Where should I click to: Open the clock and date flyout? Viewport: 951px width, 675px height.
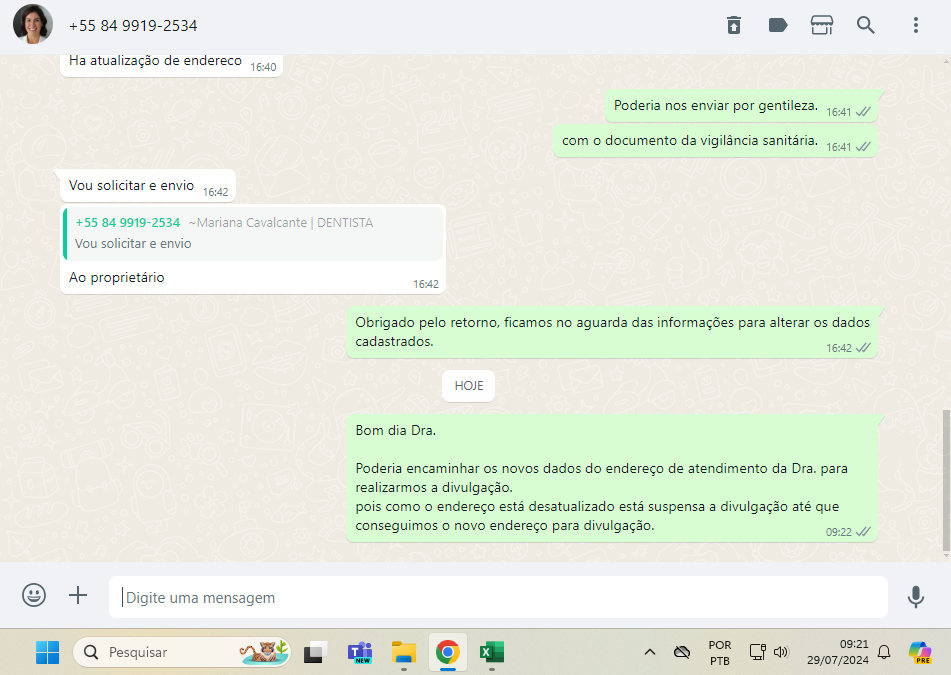click(x=839, y=652)
